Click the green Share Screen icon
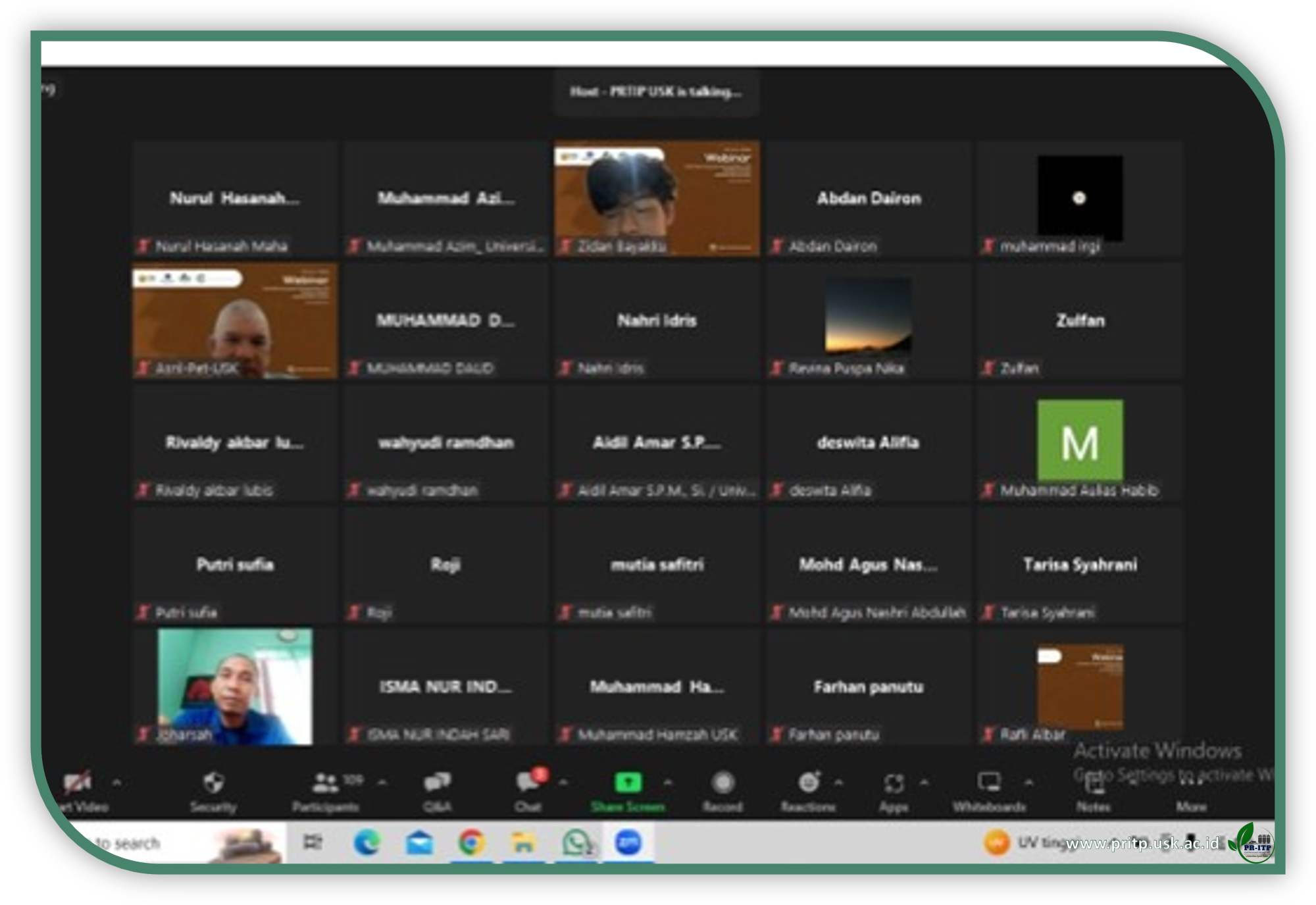 coord(628,783)
